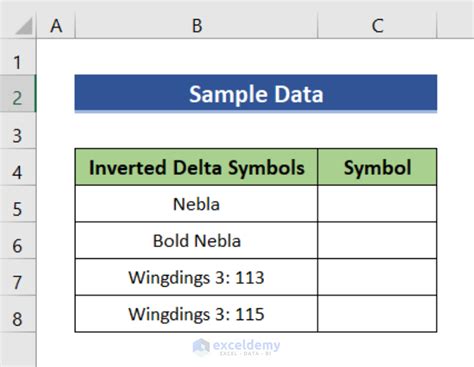Screen dimensions: 474x367
Task: Select the Inverted Delta Symbols header cell
Action: click(x=197, y=167)
